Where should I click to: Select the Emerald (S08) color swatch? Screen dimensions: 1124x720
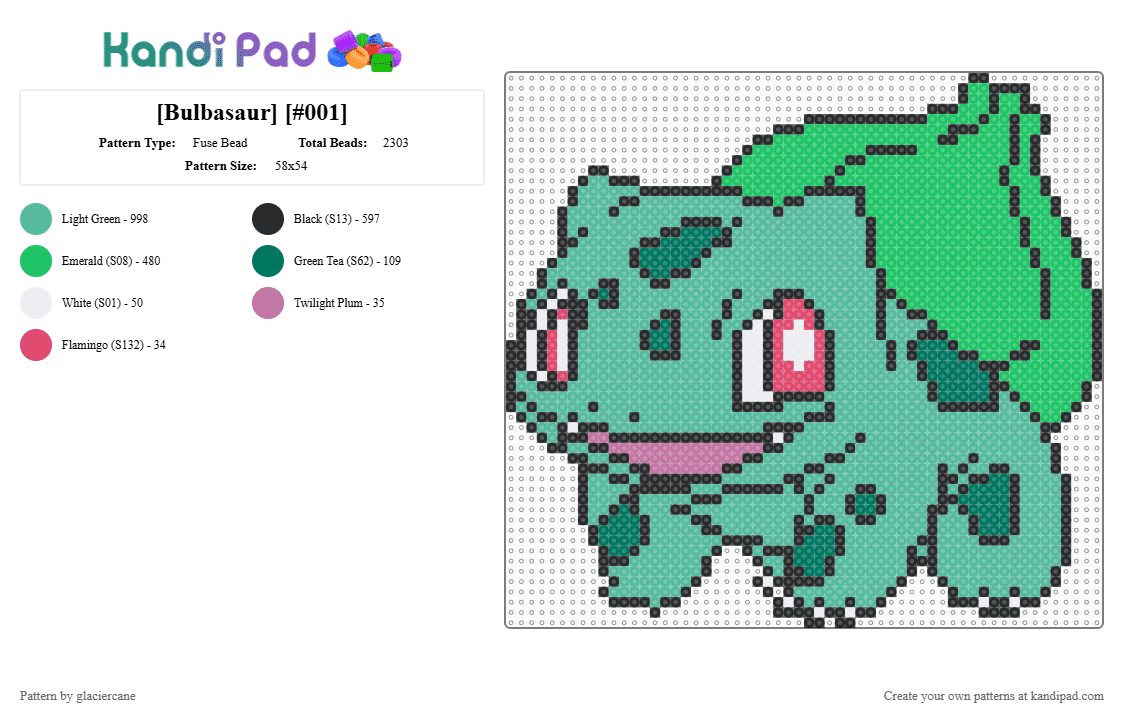(x=36, y=261)
